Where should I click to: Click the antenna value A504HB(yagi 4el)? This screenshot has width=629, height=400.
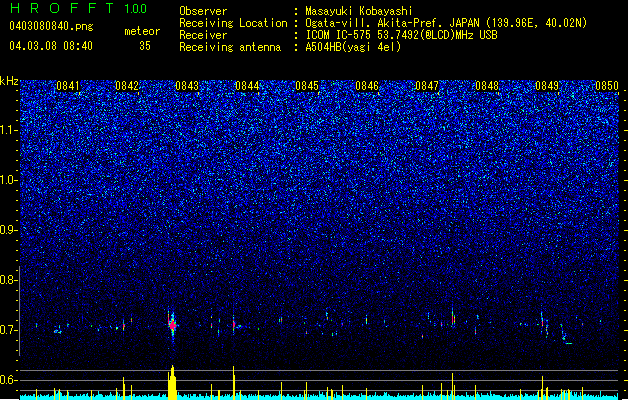pyautogui.click(x=353, y=47)
